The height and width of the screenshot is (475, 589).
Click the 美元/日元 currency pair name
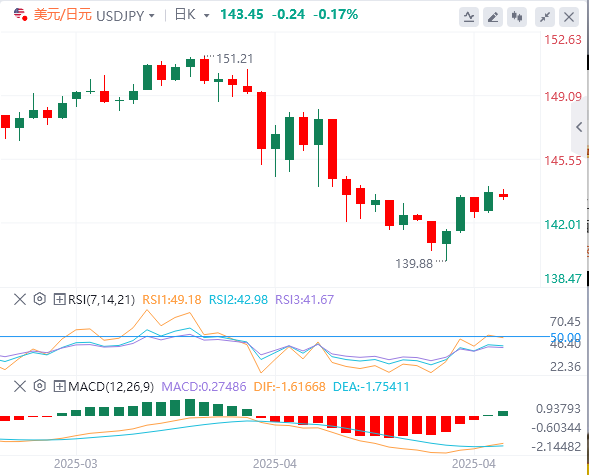click(63, 15)
